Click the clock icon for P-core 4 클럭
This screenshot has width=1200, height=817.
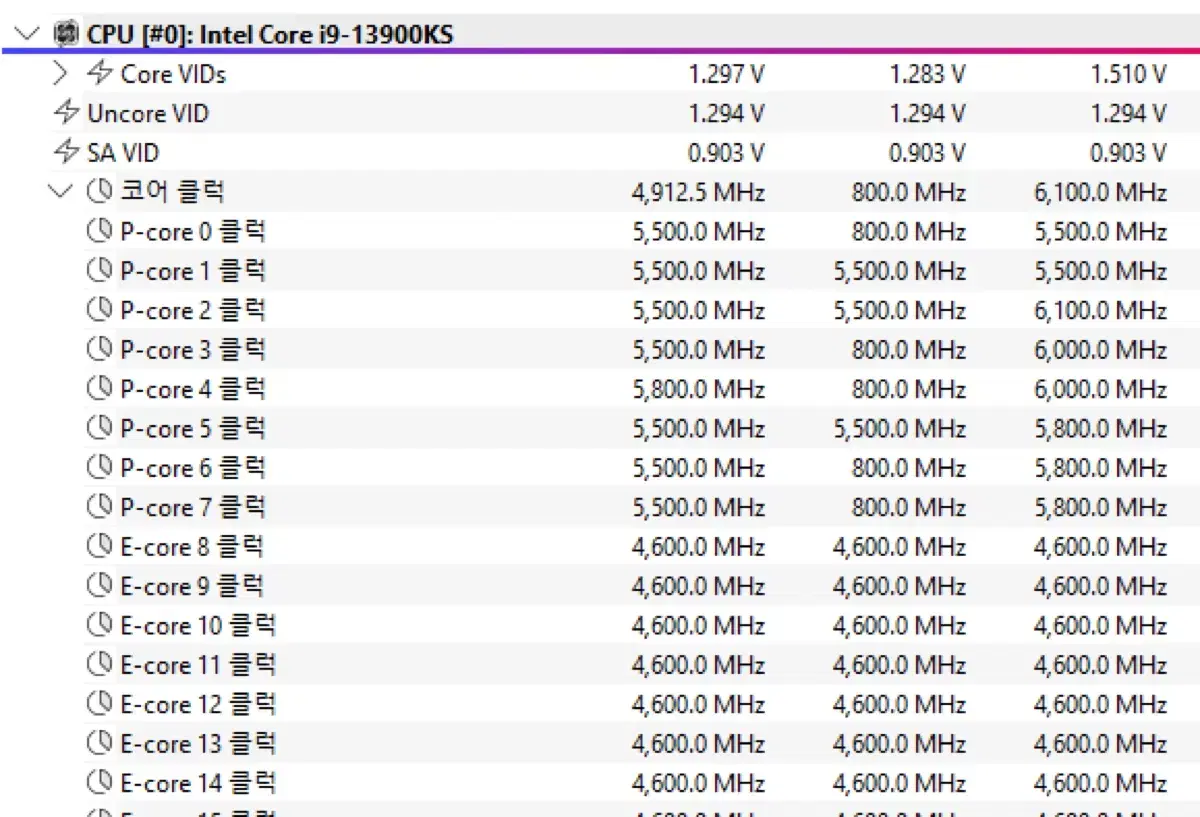pos(100,389)
